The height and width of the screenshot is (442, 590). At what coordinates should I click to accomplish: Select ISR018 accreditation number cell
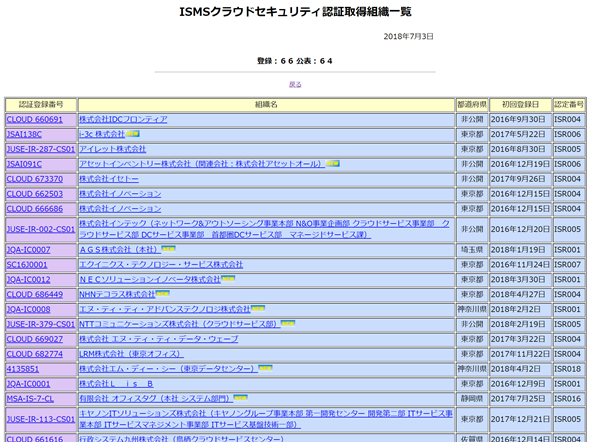point(569,369)
